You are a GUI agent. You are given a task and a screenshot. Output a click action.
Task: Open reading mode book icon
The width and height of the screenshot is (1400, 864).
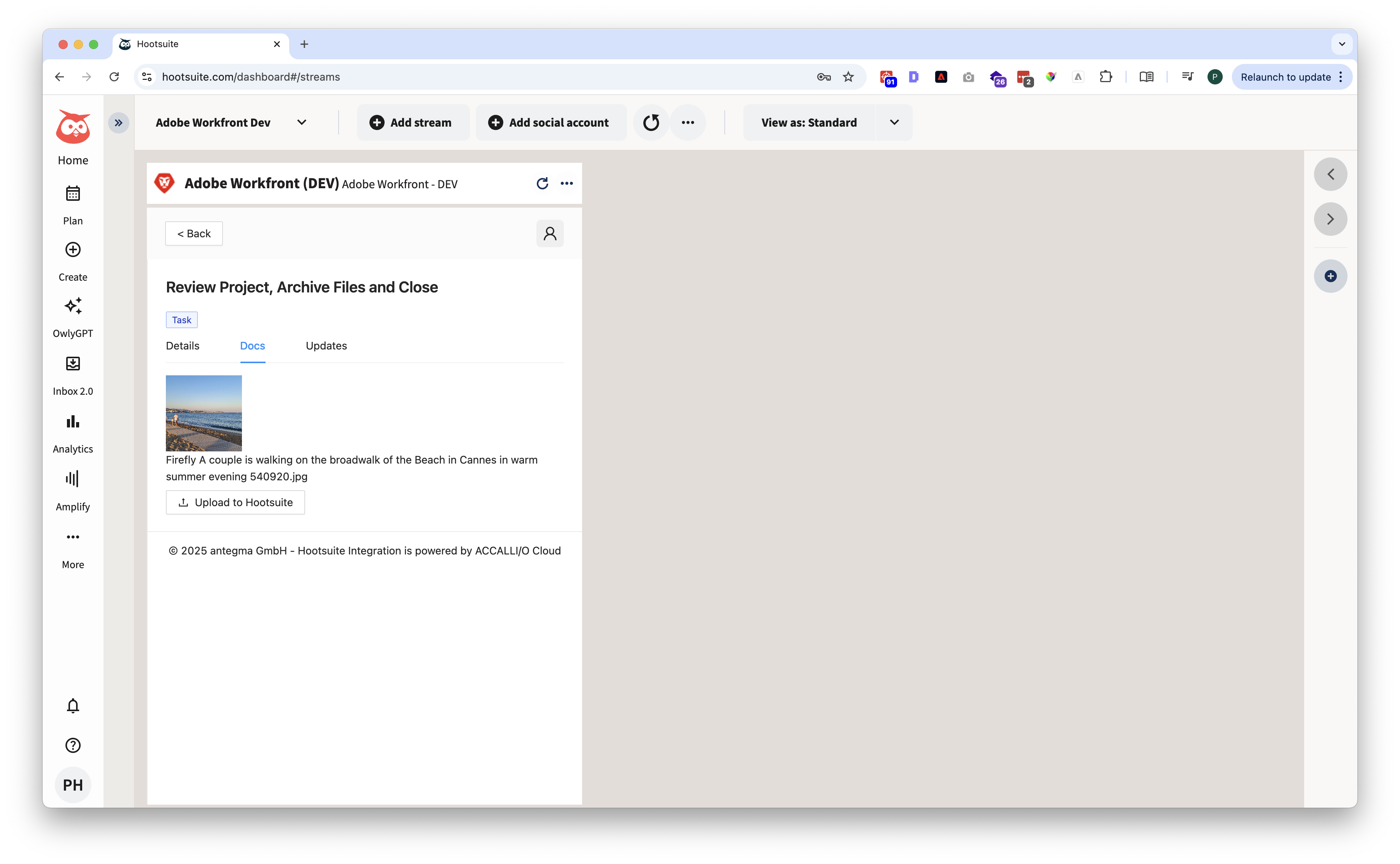(1146, 77)
